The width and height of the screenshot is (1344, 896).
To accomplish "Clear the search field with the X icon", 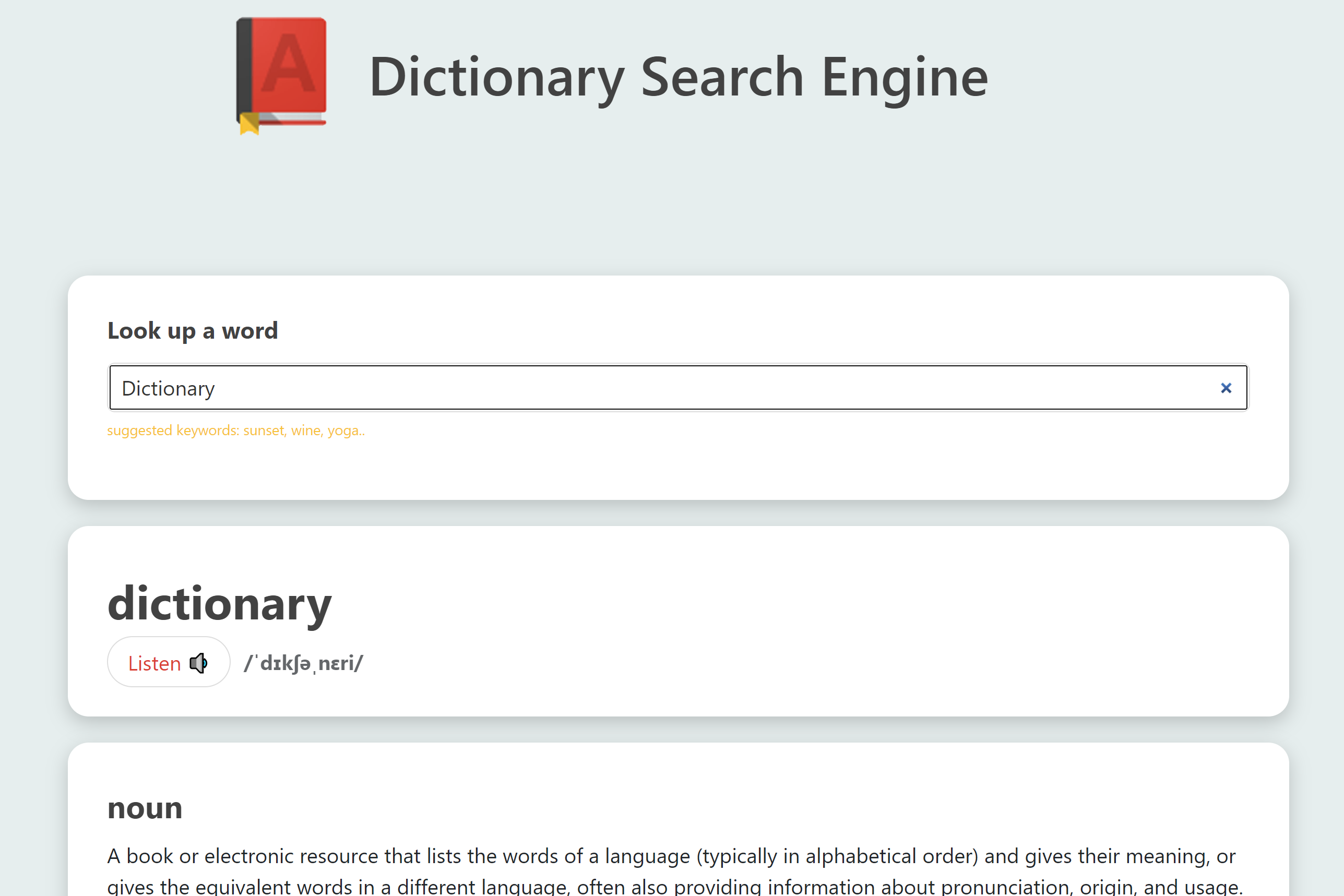I will coord(1226,388).
